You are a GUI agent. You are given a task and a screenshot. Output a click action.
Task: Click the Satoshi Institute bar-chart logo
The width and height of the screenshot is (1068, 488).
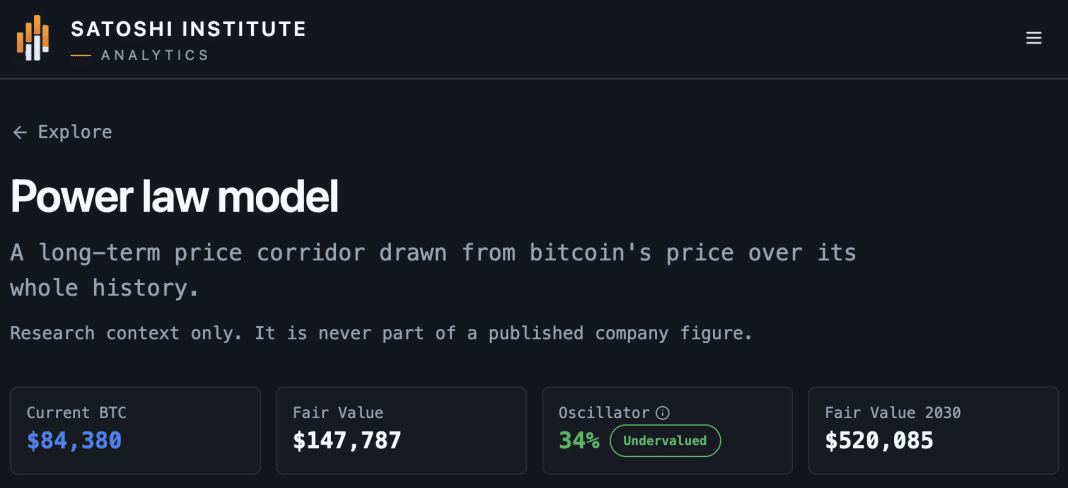click(33, 38)
